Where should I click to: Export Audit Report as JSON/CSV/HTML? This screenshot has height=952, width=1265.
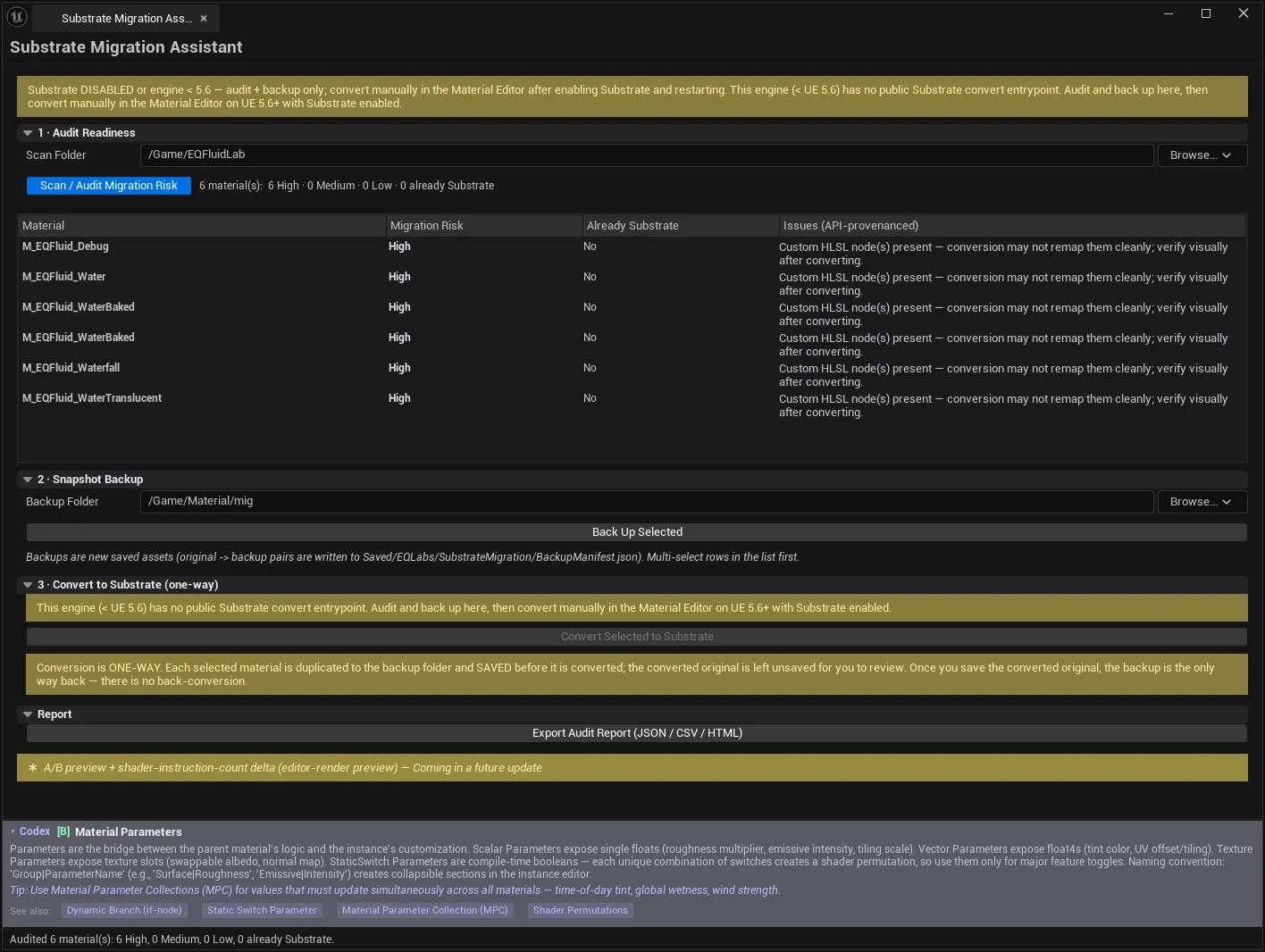pos(637,733)
